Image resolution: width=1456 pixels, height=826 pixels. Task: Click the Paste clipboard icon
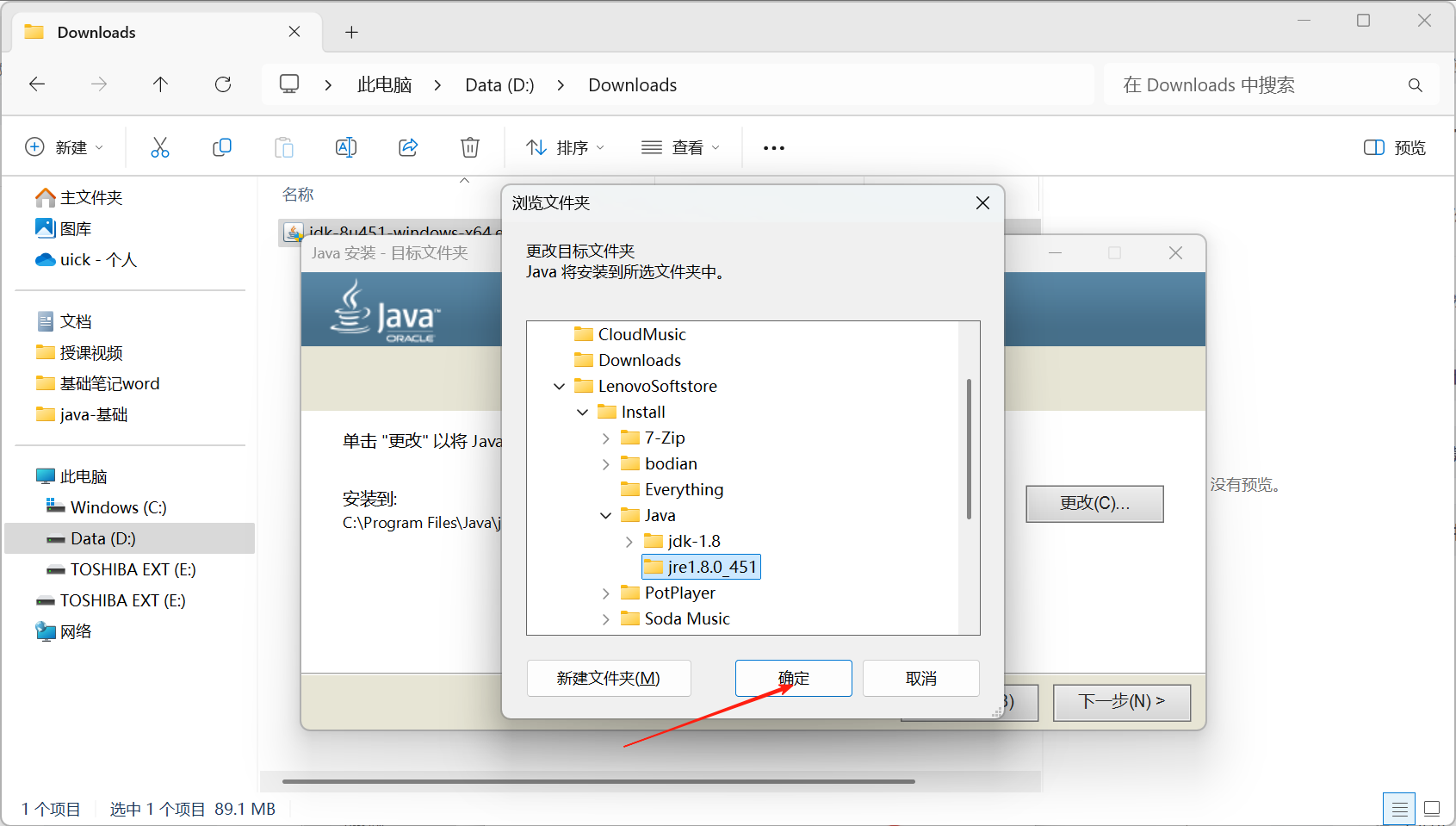pyautogui.click(x=284, y=147)
